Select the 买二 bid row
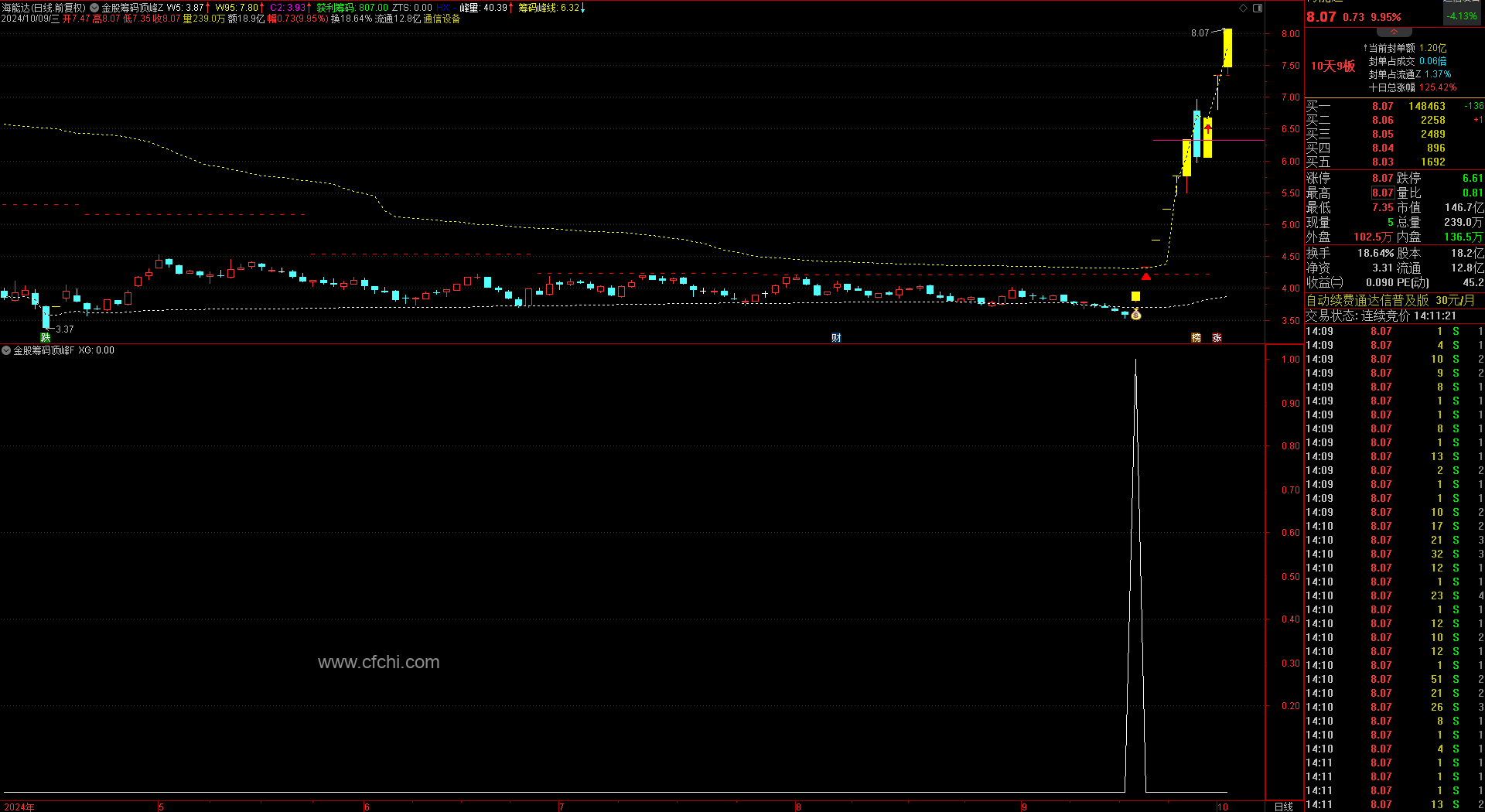Image resolution: width=1485 pixels, height=812 pixels. [x=1395, y=120]
